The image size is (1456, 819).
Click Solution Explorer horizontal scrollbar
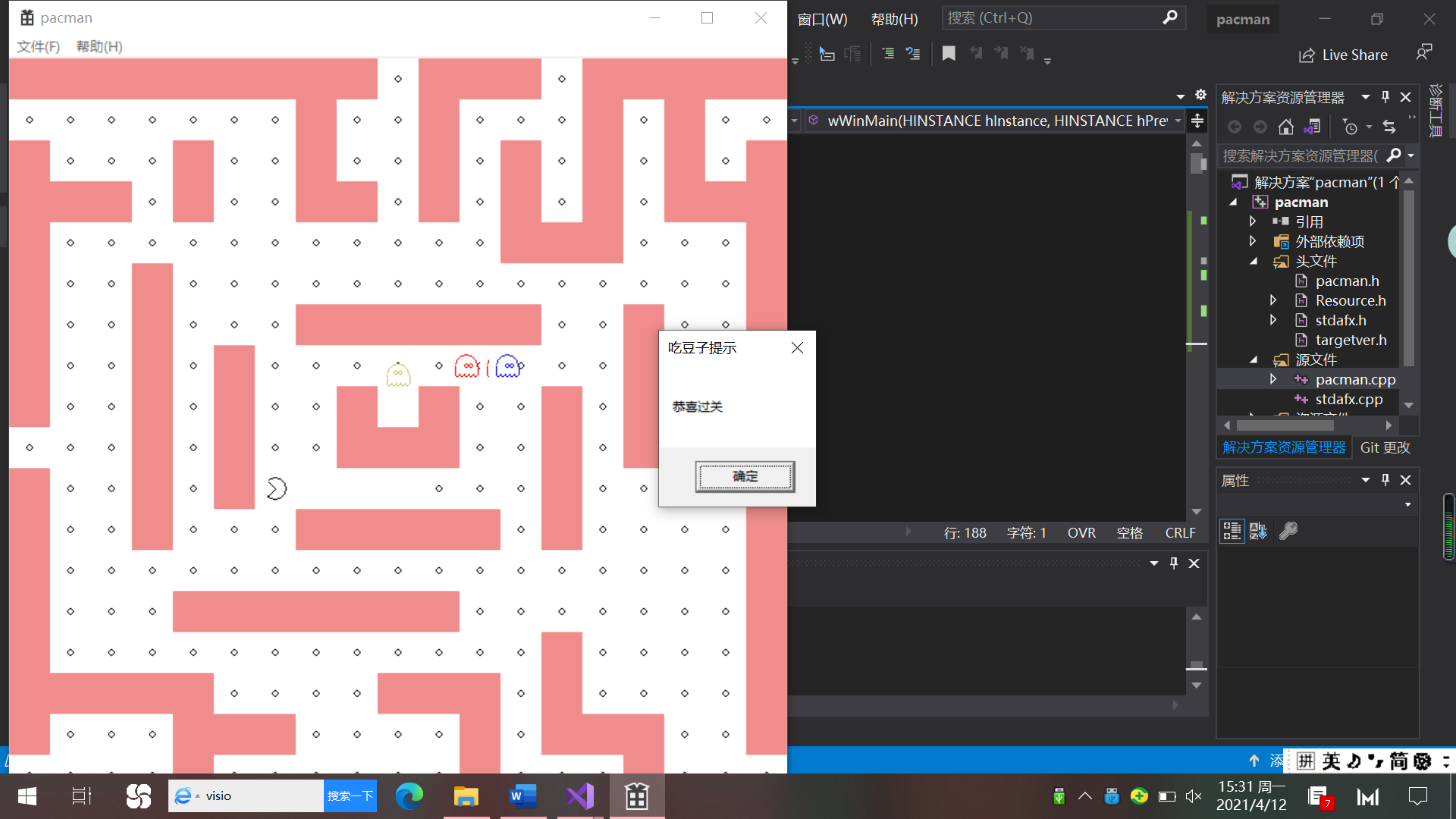pyautogui.click(x=1285, y=425)
